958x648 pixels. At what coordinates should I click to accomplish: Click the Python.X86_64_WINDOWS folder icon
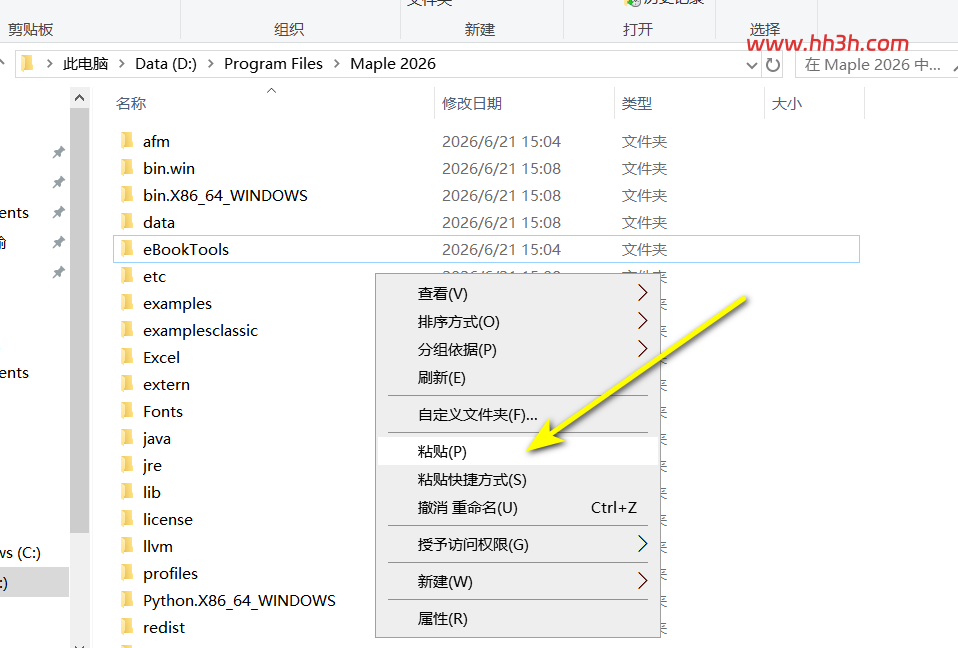(127, 600)
